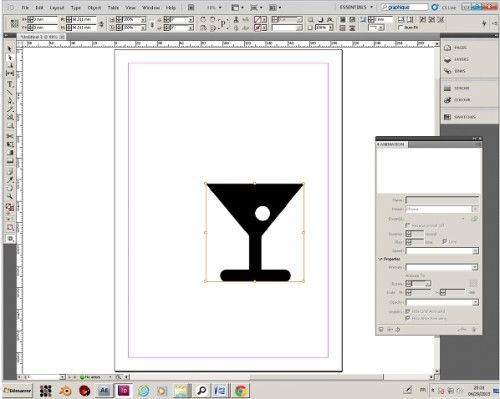Toggle Hide After Animating checkbox
The image size is (500, 399).
pyautogui.click(x=407, y=318)
